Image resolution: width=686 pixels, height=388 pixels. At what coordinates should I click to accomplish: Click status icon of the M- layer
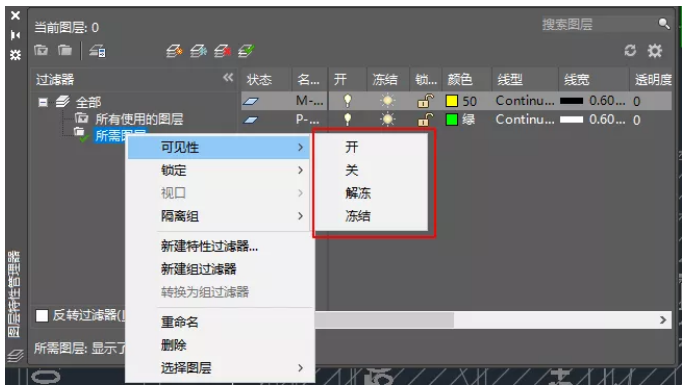click(250, 101)
